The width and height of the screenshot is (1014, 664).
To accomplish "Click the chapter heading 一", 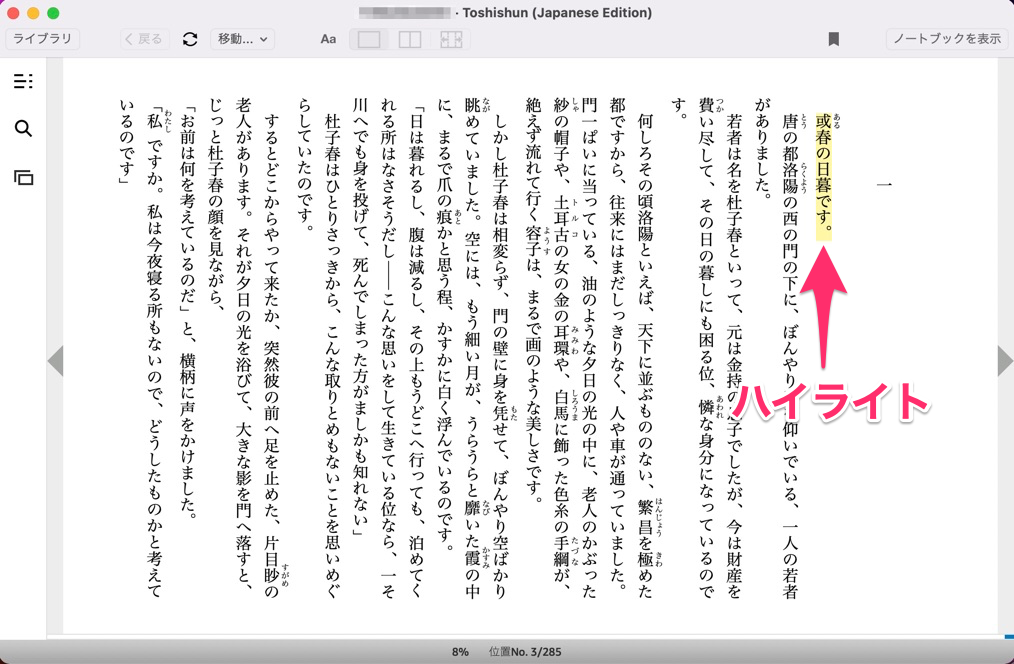I will 883,184.
